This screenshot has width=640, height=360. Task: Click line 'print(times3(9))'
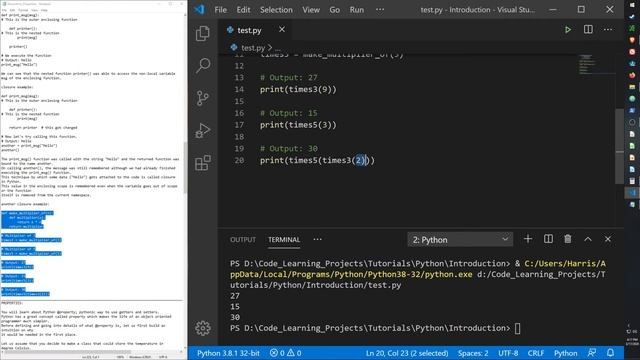click(x=298, y=89)
